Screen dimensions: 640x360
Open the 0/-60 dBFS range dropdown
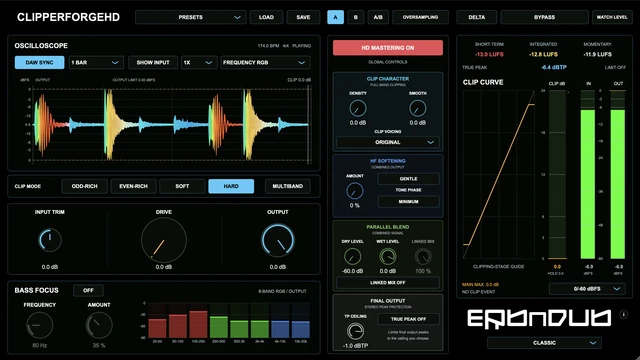tap(587, 289)
